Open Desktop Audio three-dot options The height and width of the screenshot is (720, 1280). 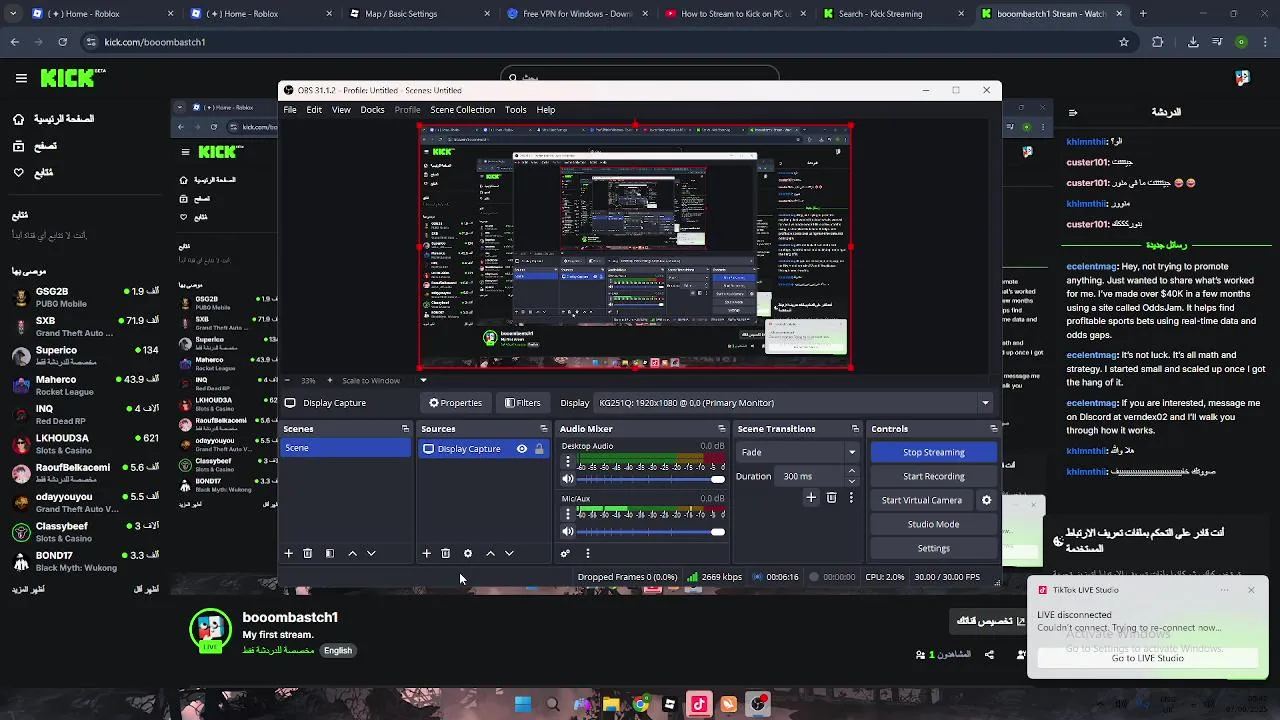[x=568, y=462]
